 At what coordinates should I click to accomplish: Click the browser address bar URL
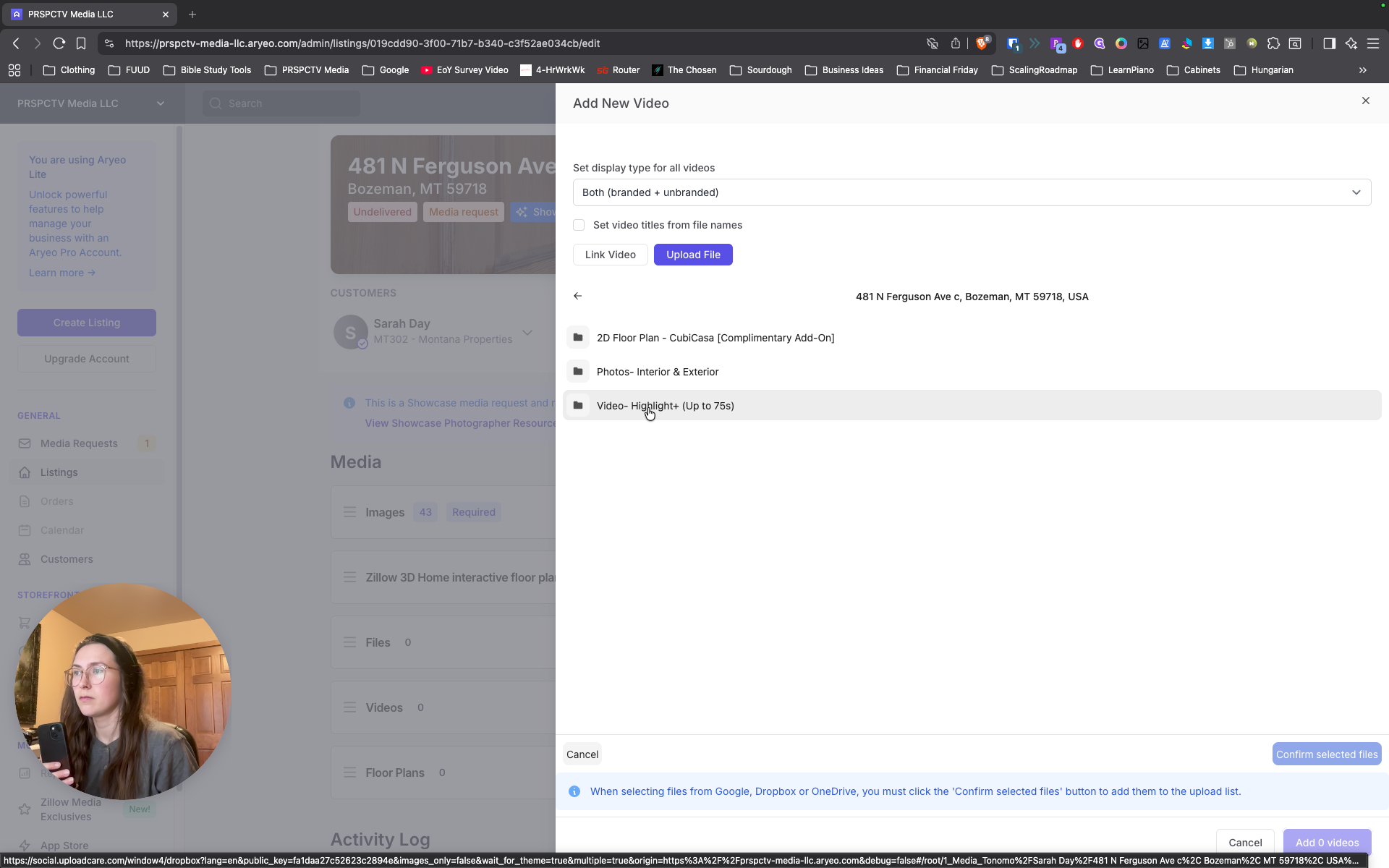pyautogui.click(x=362, y=43)
